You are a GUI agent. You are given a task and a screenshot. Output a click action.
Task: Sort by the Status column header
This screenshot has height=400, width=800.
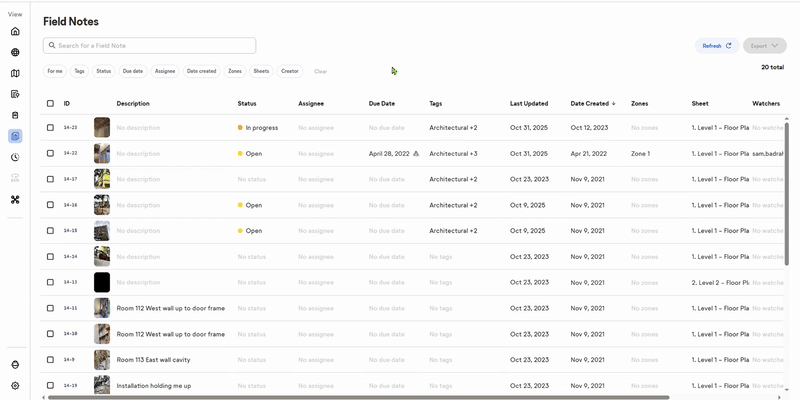tap(247, 104)
